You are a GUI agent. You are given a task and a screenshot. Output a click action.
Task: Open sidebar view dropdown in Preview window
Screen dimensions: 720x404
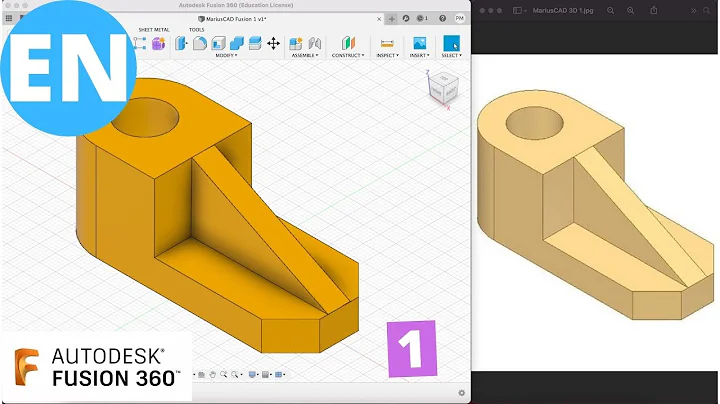click(519, 10)
